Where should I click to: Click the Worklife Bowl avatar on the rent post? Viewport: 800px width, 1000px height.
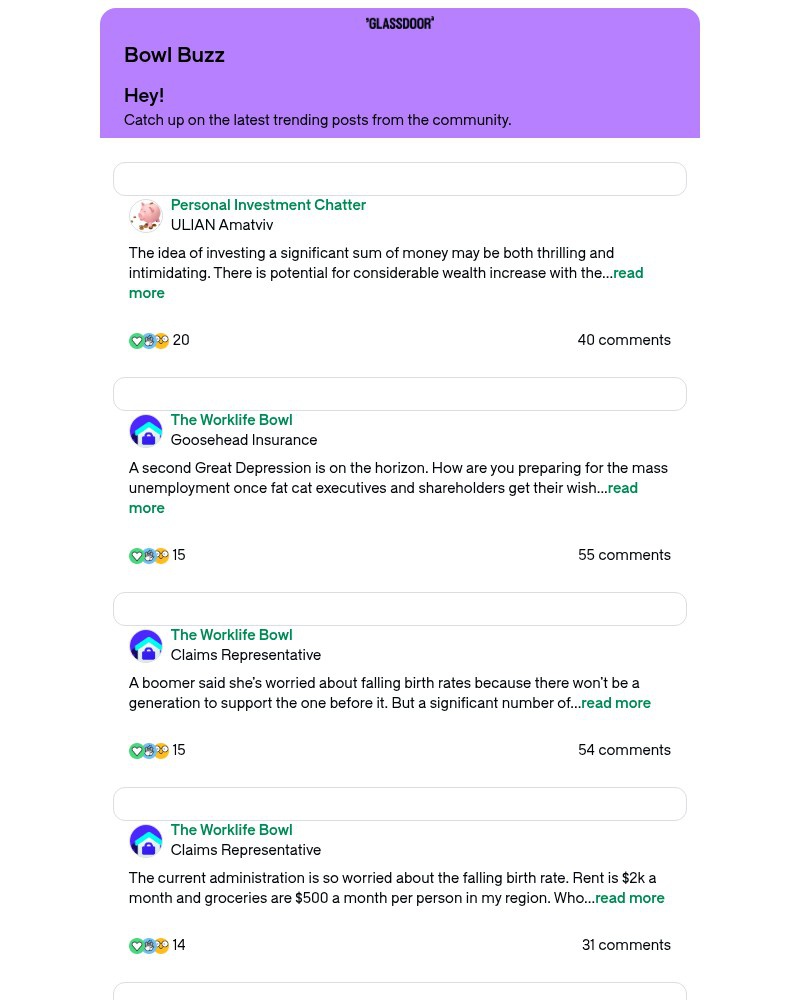[x=146, y=841]
